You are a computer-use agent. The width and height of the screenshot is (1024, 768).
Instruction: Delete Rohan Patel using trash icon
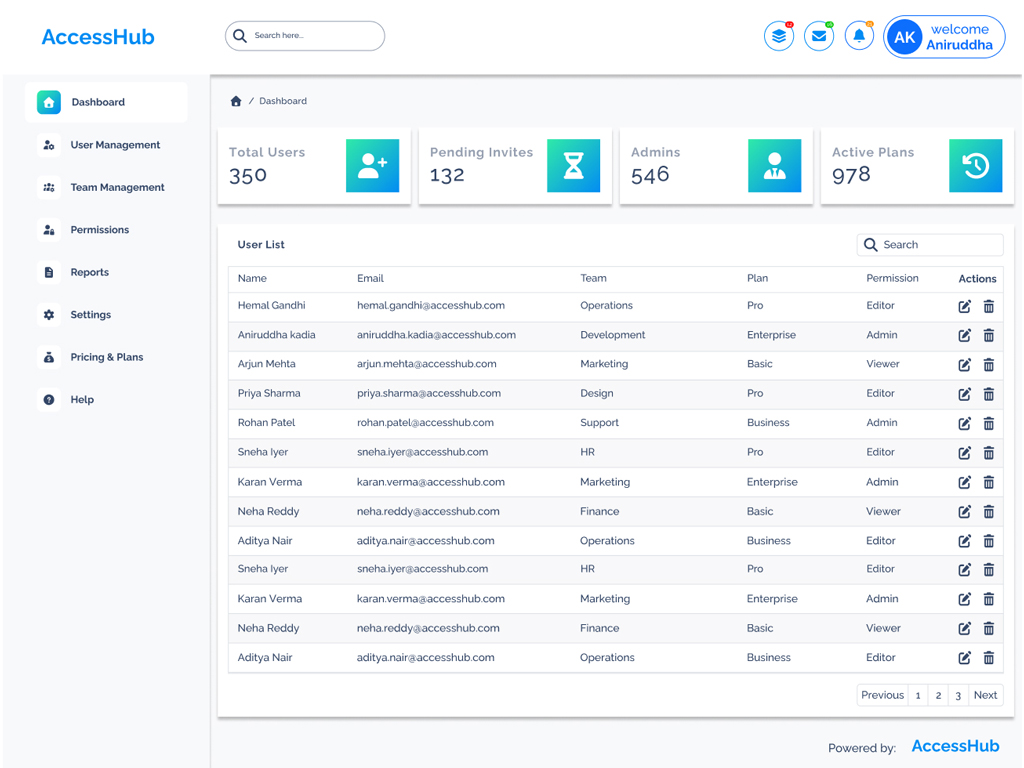tap(989, 424)
